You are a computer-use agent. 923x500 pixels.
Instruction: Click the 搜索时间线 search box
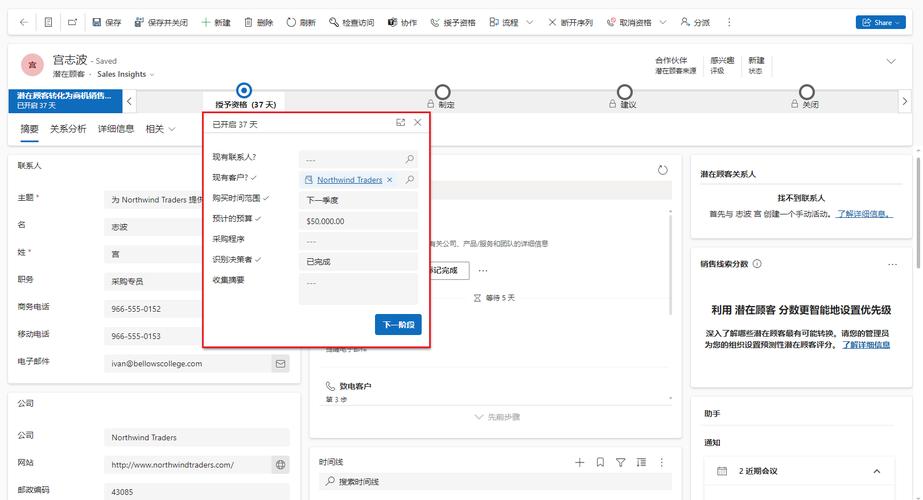coord(496,481)
